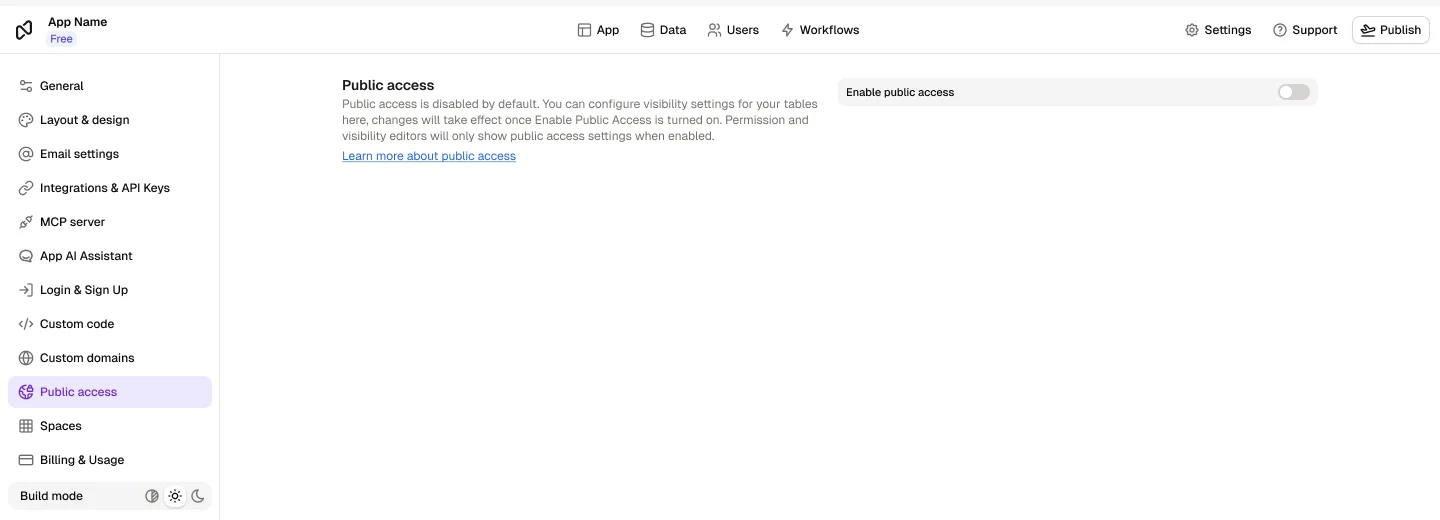
Task: Open Settings in the top bar
Action: coord(1218,30)
